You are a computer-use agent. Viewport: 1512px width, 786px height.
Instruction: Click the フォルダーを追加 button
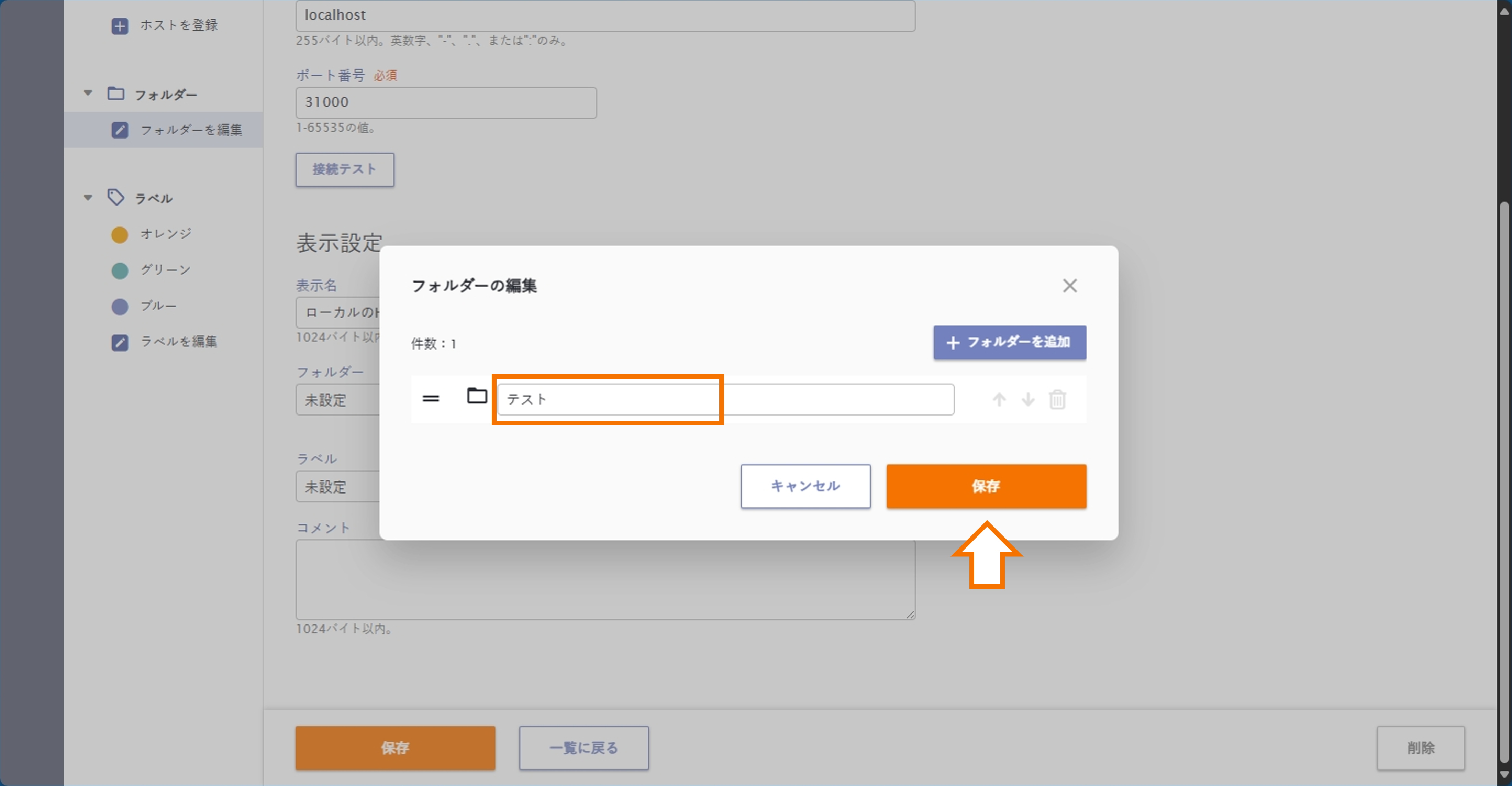1010,342
